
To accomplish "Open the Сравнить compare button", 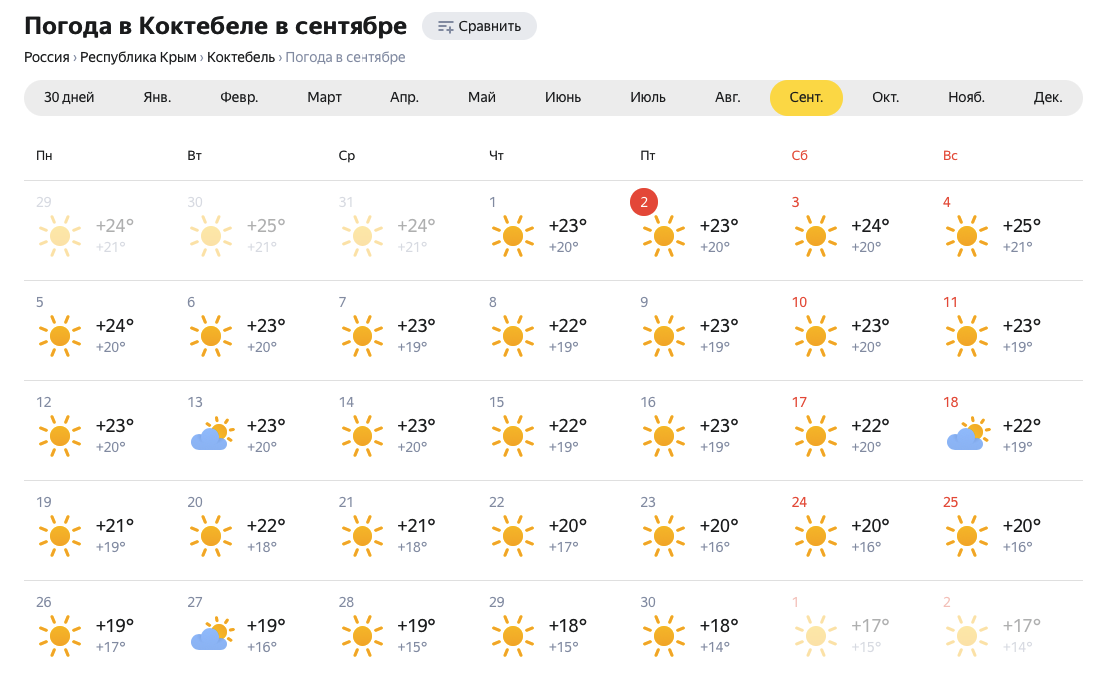I will [479, 26].
